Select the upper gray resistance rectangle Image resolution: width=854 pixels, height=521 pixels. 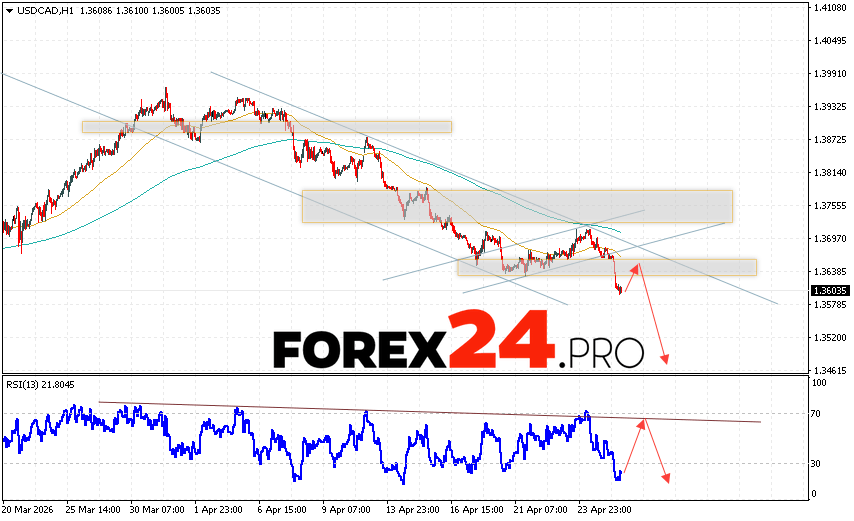coord(266,127)
